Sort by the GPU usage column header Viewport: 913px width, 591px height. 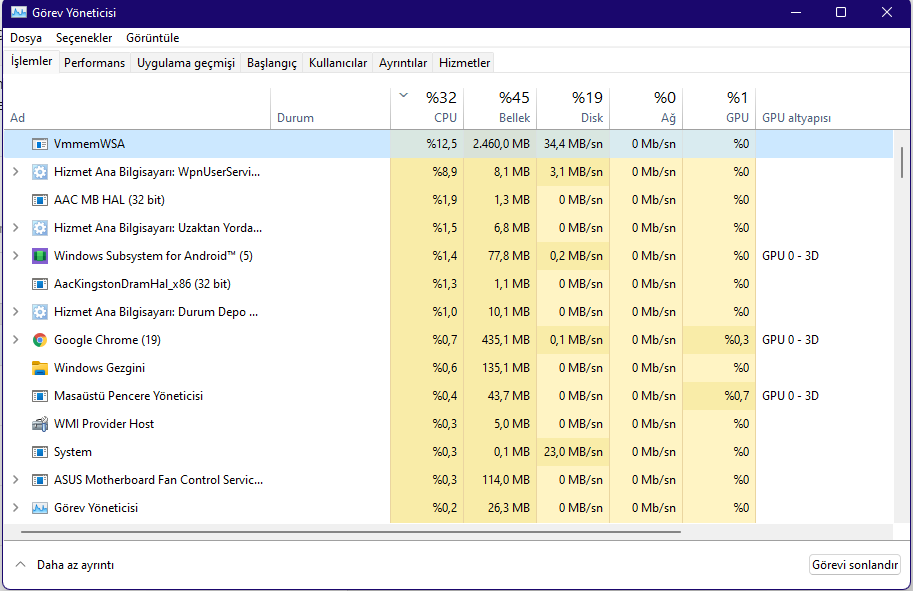click(x=719, y=108)
